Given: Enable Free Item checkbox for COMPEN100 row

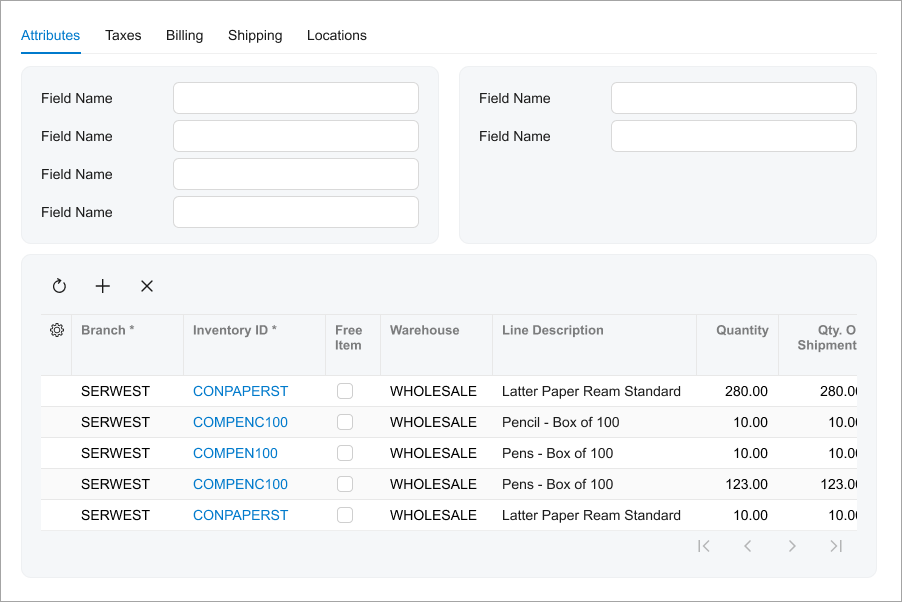Looking at the screenshot, I should pyautogui.click(x=345, y=453).
